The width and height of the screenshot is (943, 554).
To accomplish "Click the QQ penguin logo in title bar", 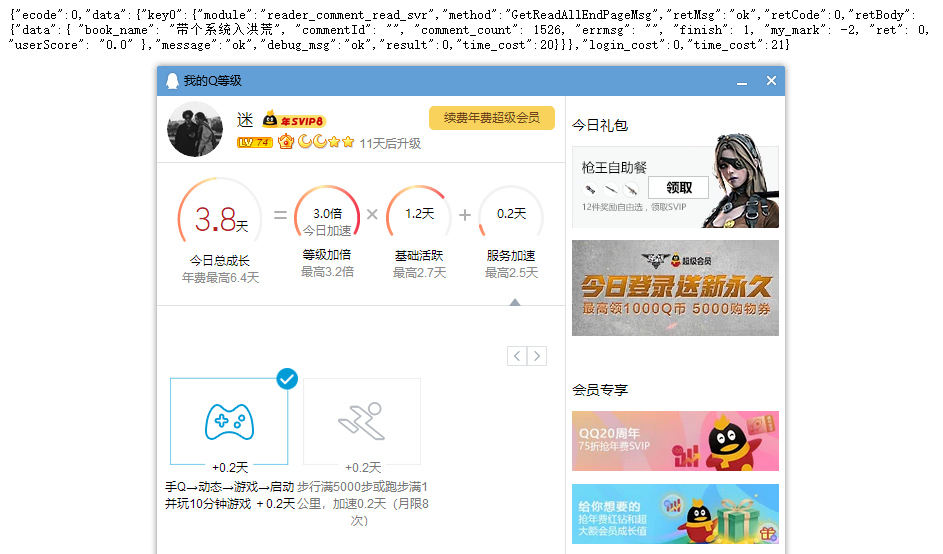I will pyautogui.click(x=172, y=81).
